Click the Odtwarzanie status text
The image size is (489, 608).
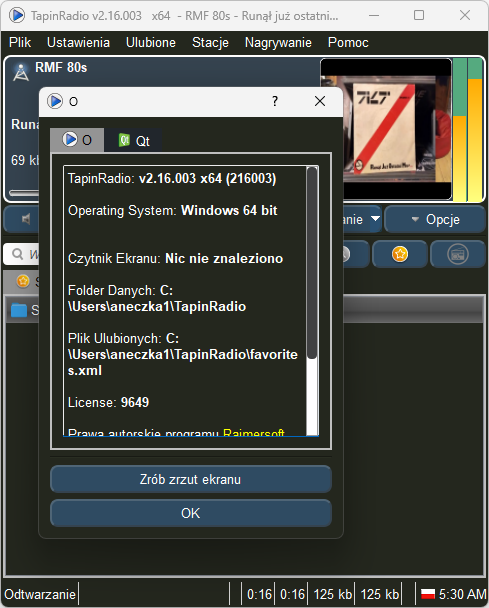(40, 594)
